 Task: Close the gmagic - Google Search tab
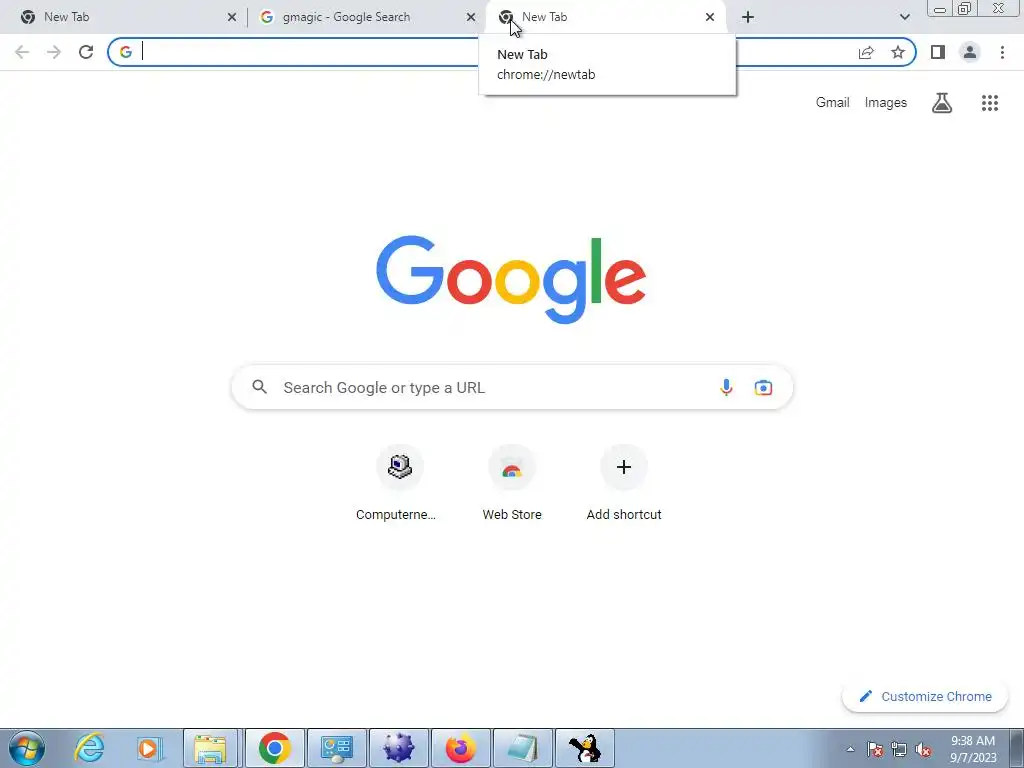[471, 18]
